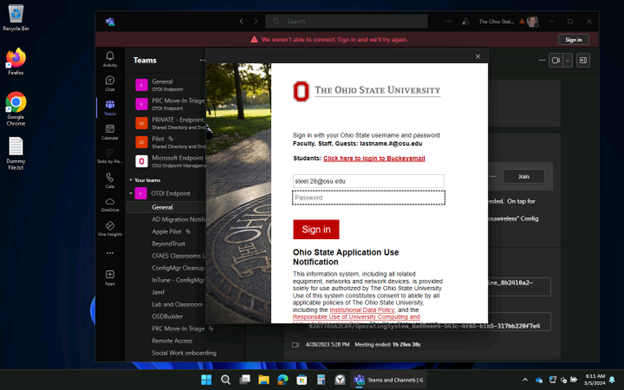
Task: Open the Jamf channel
Action: pos(158,292)
